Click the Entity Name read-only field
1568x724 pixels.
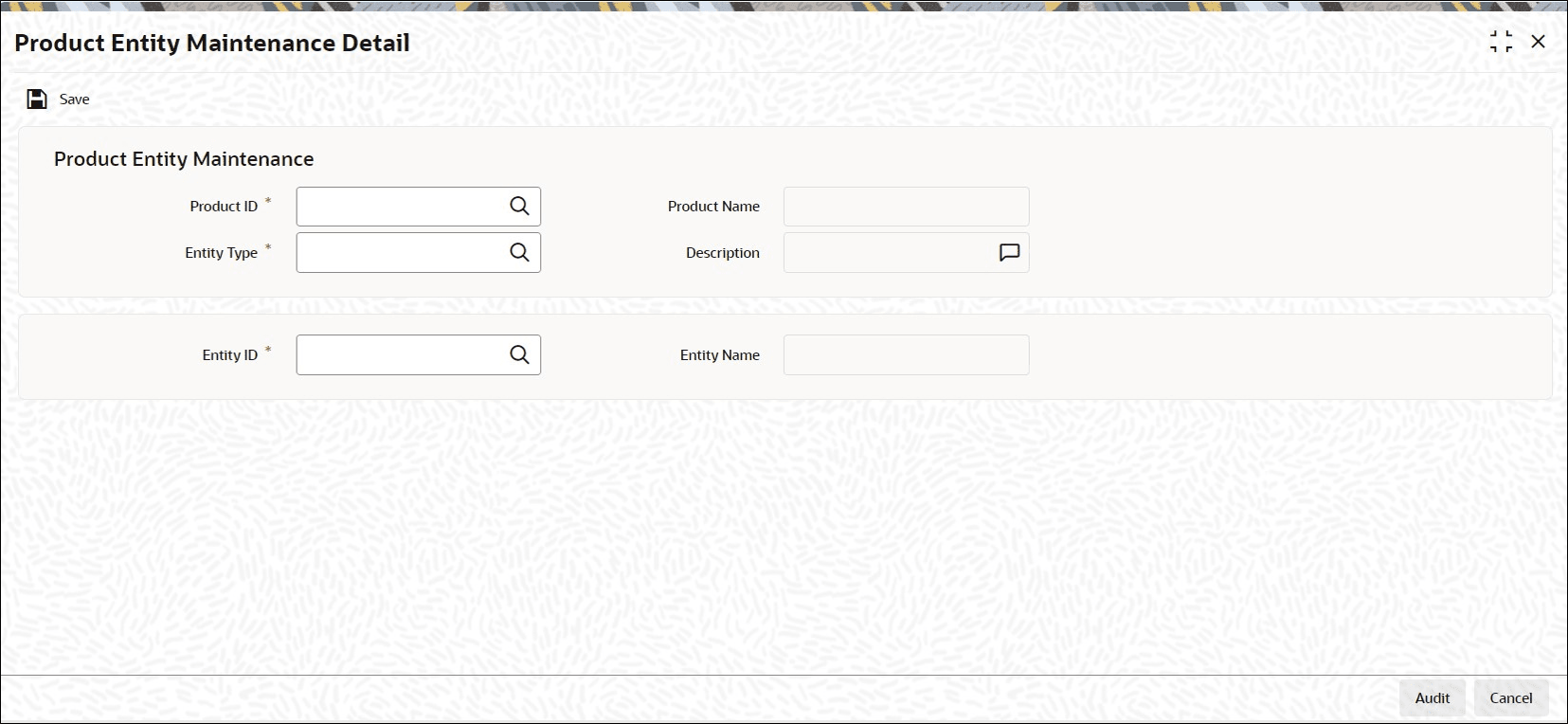tap(906, 354)
